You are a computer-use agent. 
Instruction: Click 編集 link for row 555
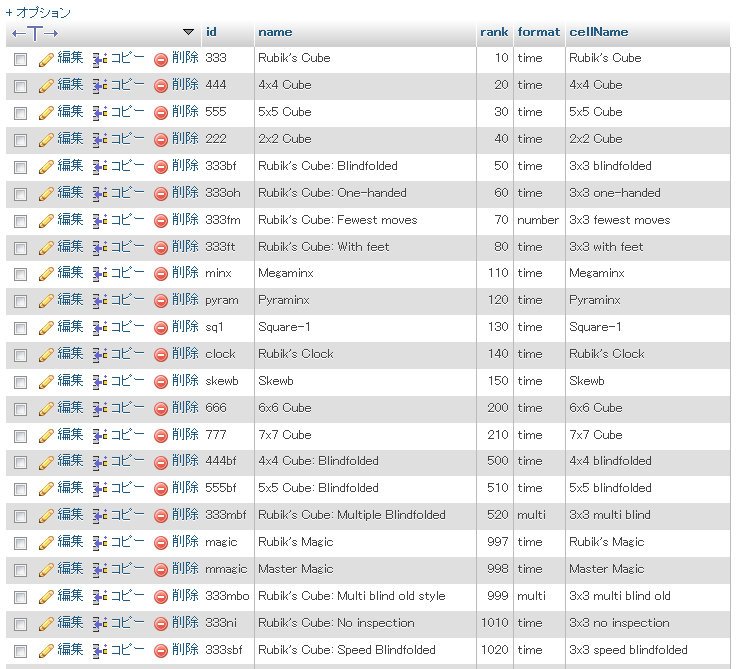coord(70,112)
